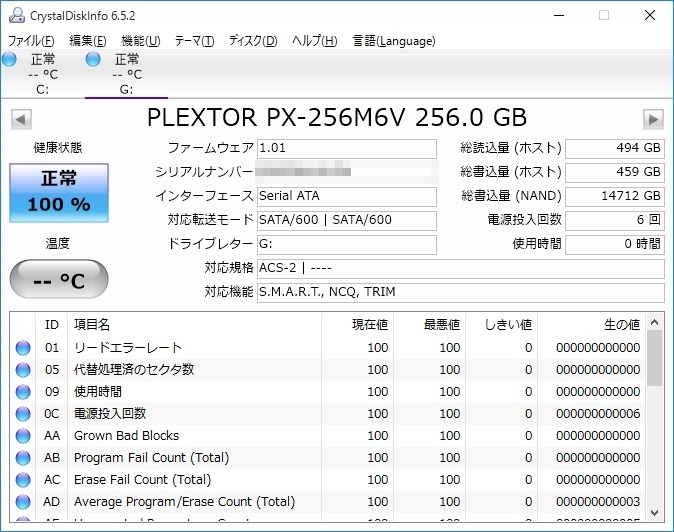The image size is (674, 532).
Task: Click the previous disk arrow button
Action: tap(19, 120)
